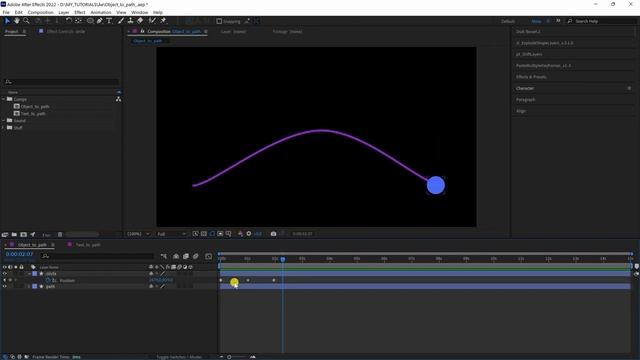The image size is (640, 360).
Task: Open the Window menu
Action: pos(139,13)
